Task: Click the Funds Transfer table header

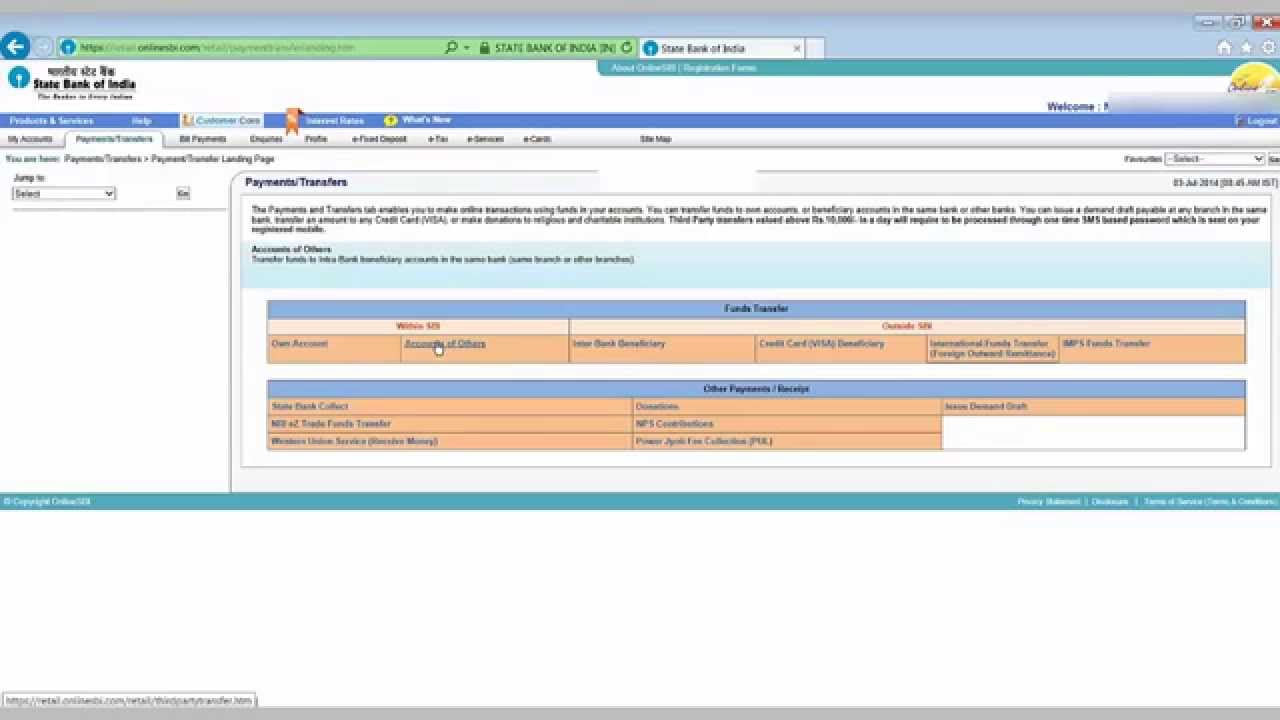Action: coord(756,309)
